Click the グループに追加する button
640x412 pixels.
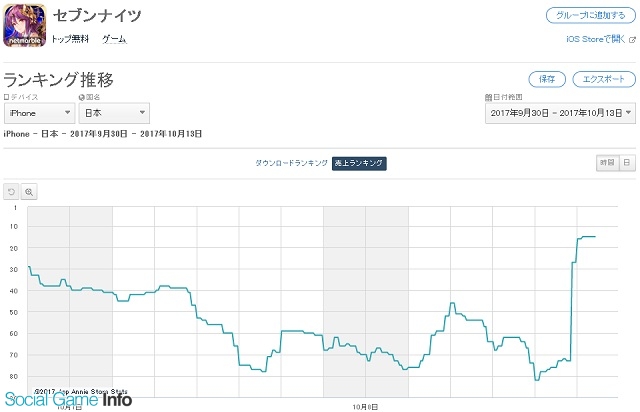pos(591,16)
